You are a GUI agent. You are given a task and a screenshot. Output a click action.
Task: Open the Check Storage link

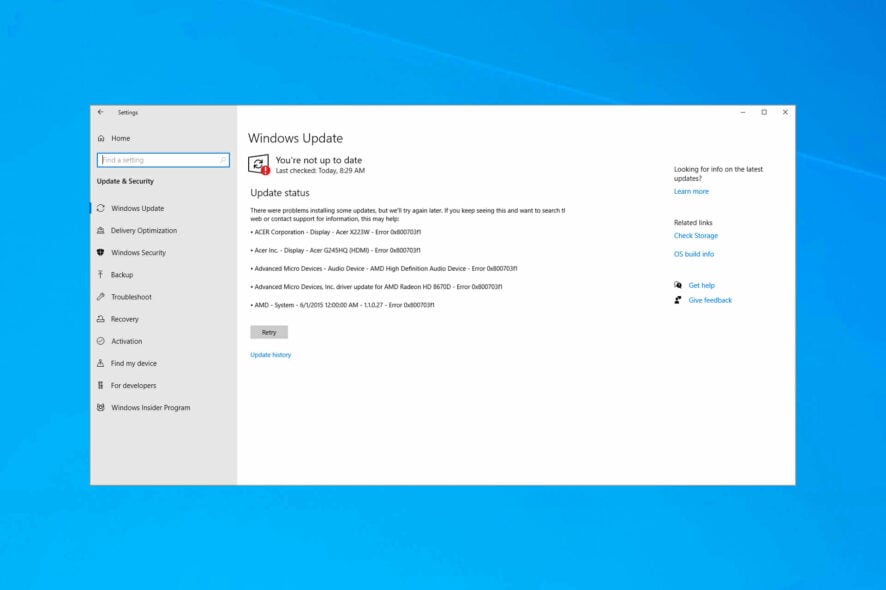(696, 235)
